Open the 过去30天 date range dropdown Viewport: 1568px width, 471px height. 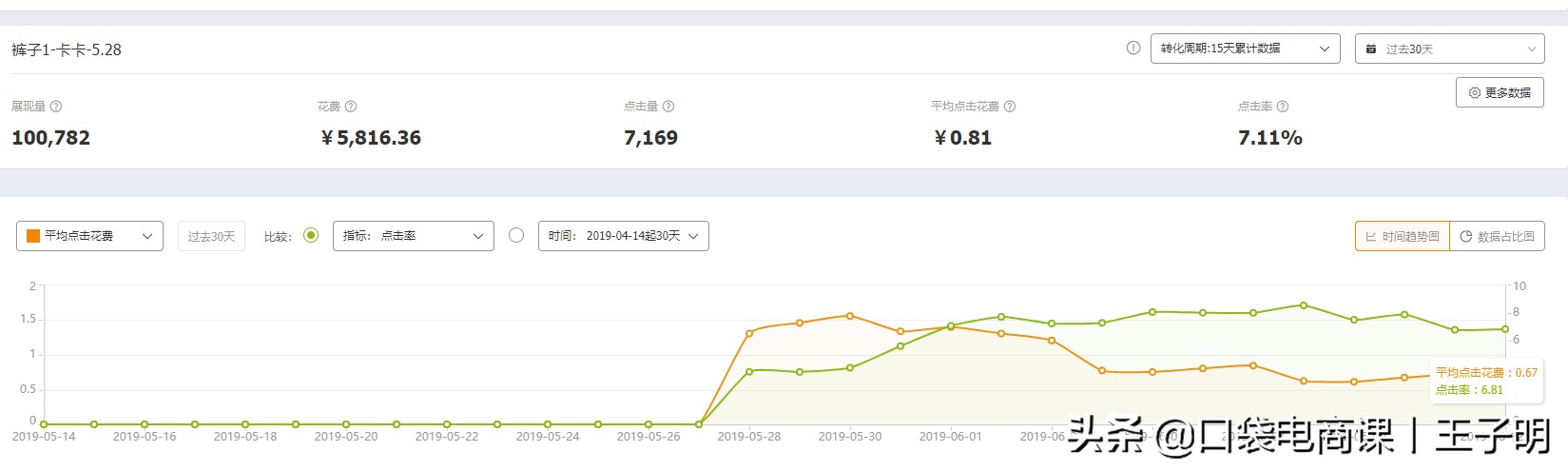point(1450,49)
